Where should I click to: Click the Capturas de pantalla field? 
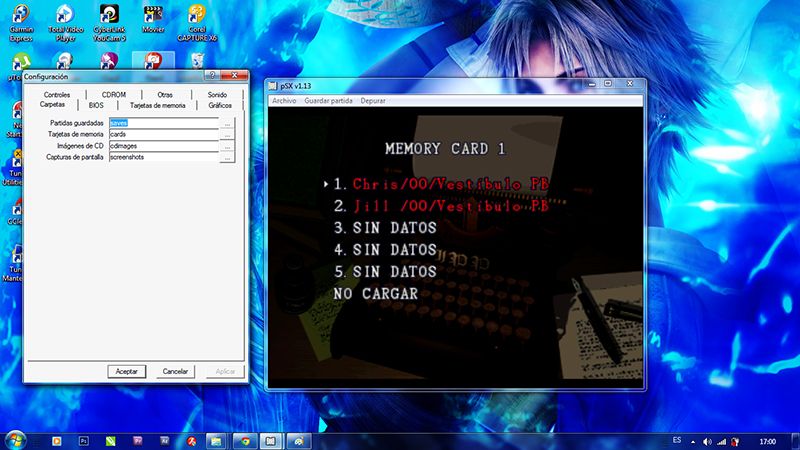[x=164, y=157]
